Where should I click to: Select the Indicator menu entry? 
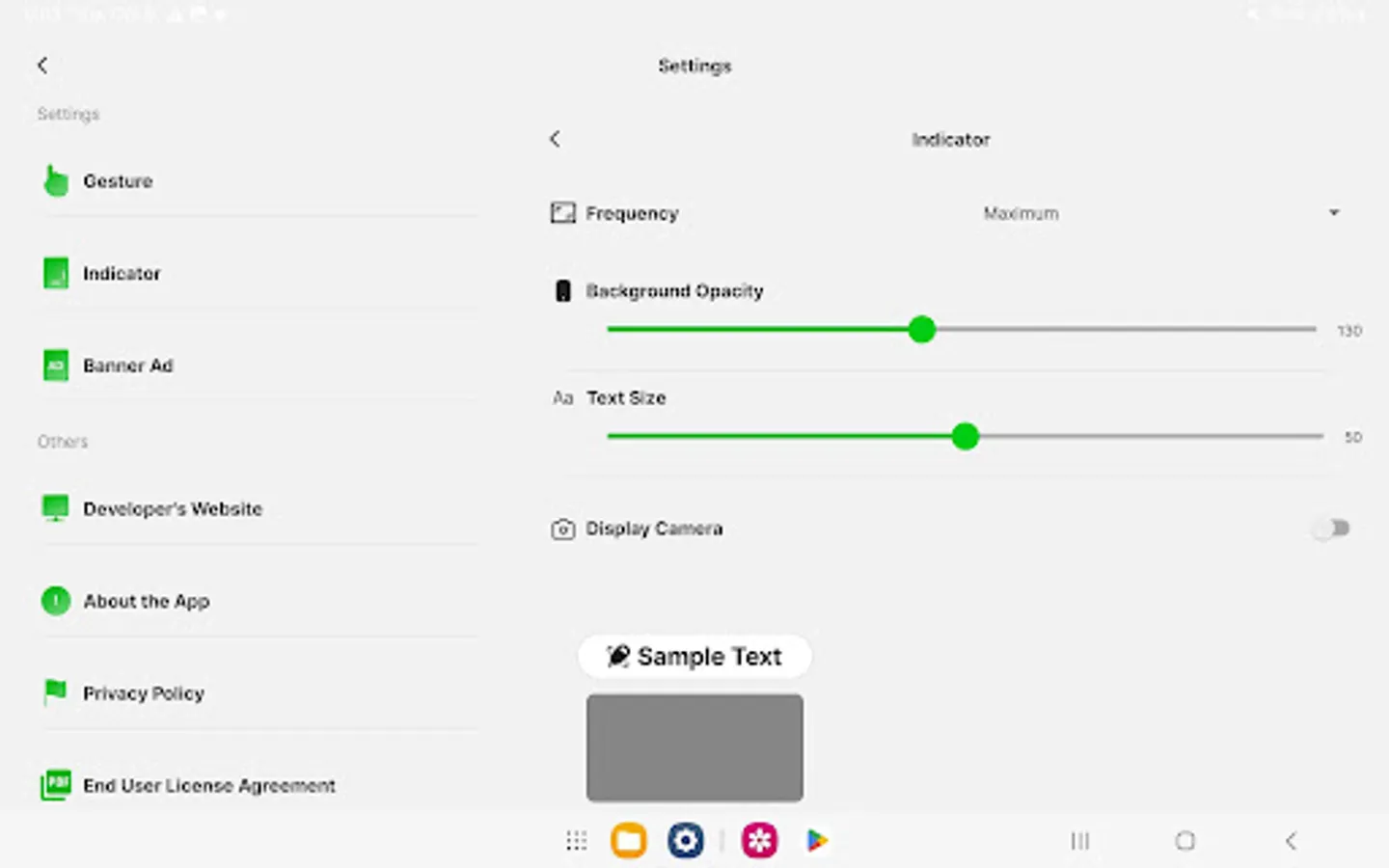[x=123, y=273]
